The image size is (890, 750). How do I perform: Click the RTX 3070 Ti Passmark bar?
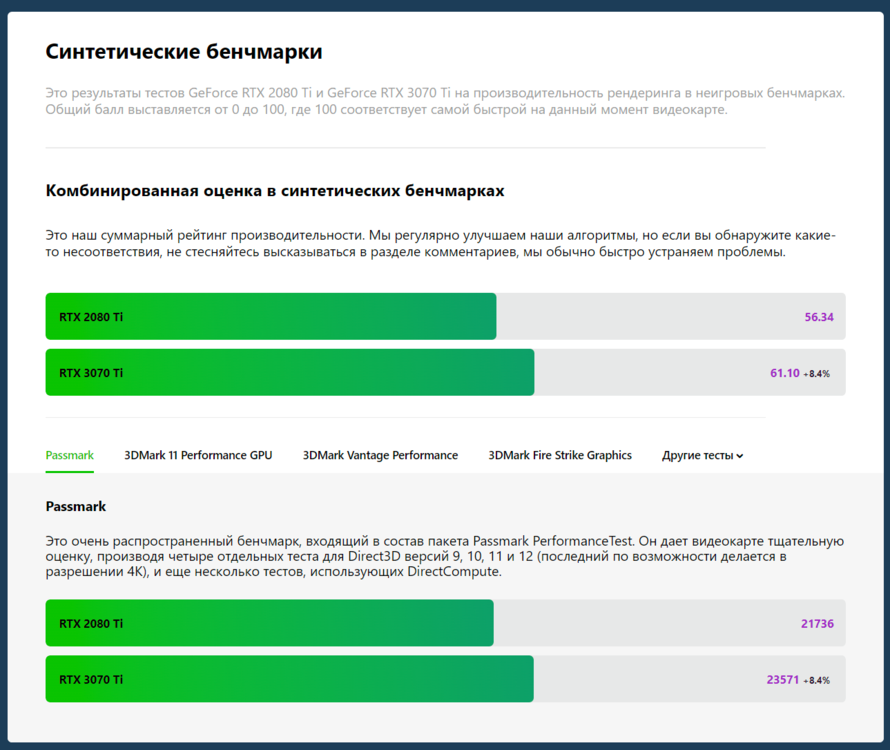290,679
